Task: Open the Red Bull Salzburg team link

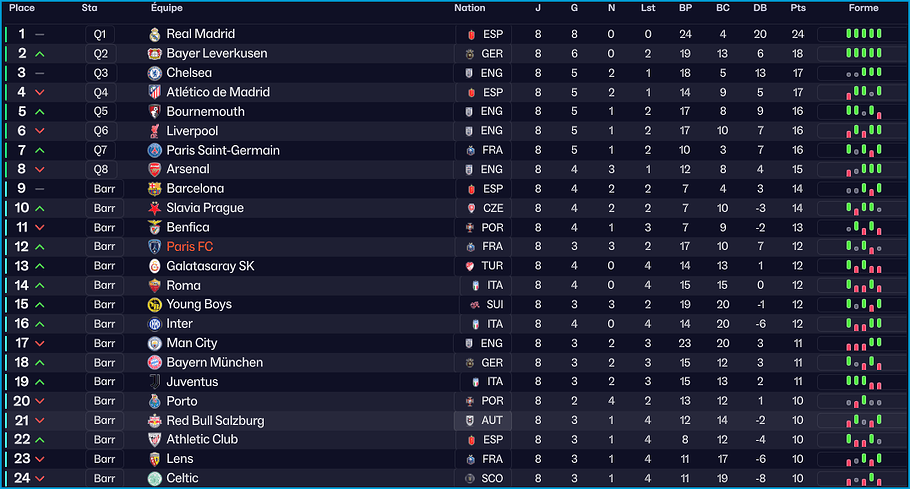Action: (x=215, y=421)
